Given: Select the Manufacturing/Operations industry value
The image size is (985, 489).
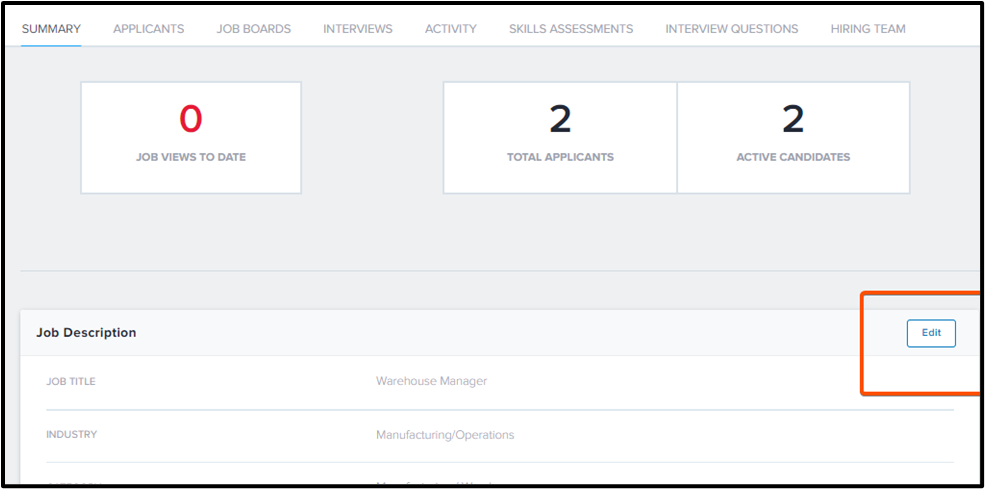Looking at the screenshot, I should pos(444,435).
